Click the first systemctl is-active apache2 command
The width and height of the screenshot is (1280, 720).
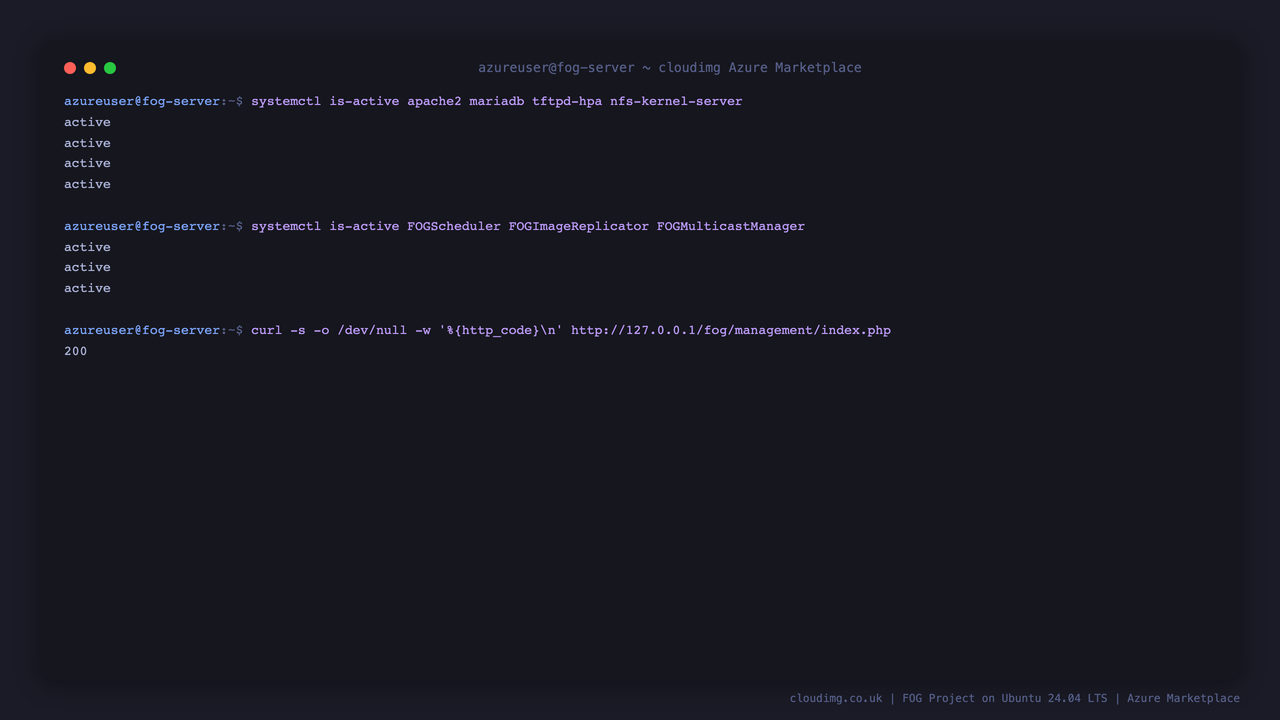coord(497,101)
